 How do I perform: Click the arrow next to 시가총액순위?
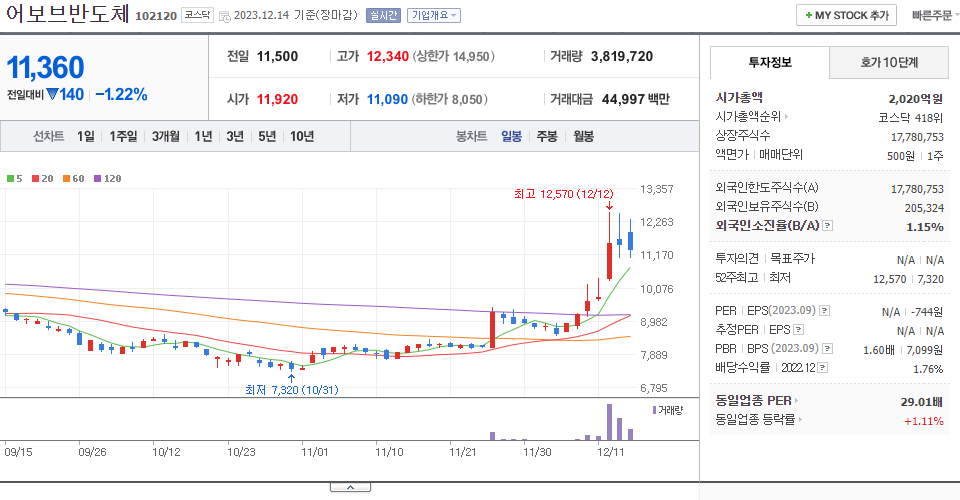pyautogui.click(x=786, y=116)
